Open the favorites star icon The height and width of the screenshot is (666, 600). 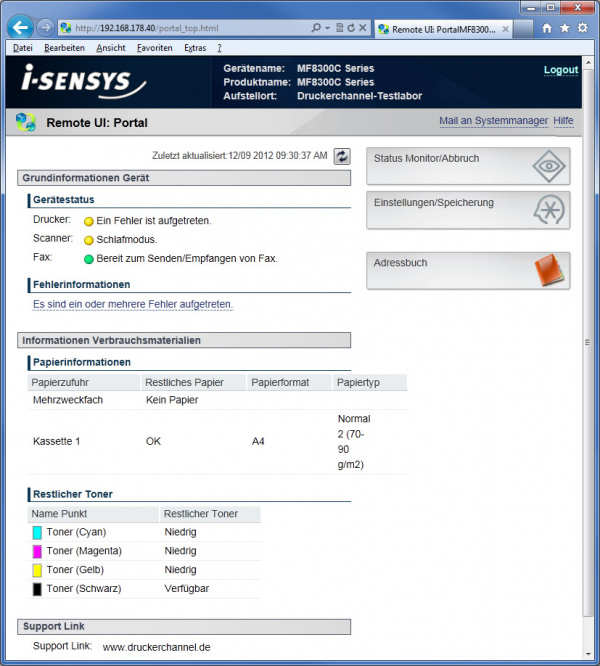[564, 28]
